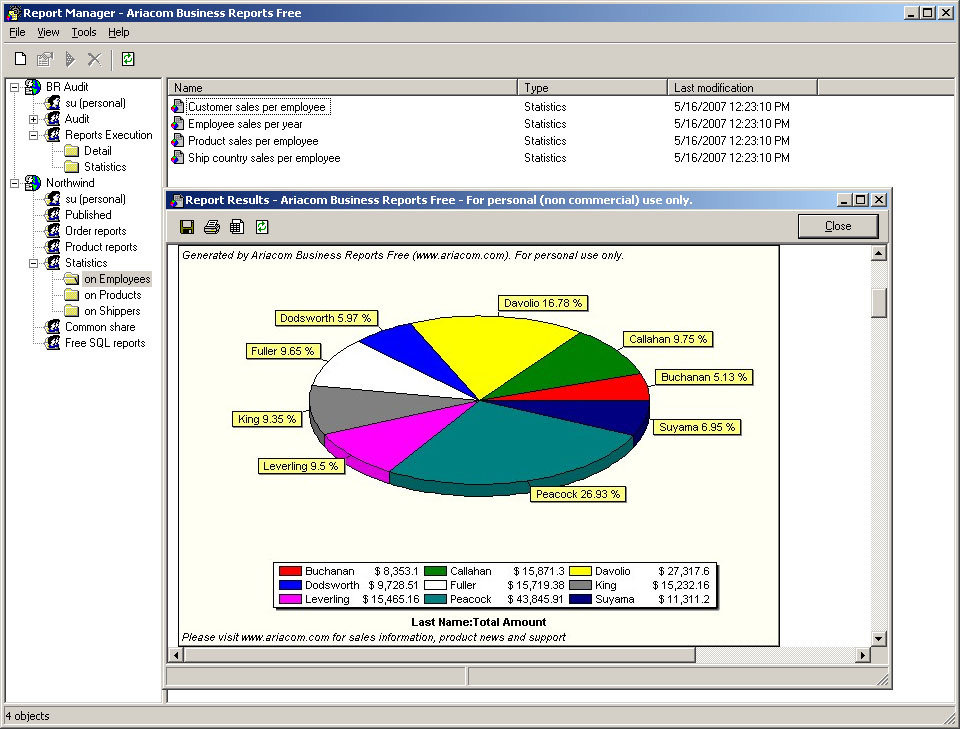
Task: Open the File menu
Action: [17, 32]
